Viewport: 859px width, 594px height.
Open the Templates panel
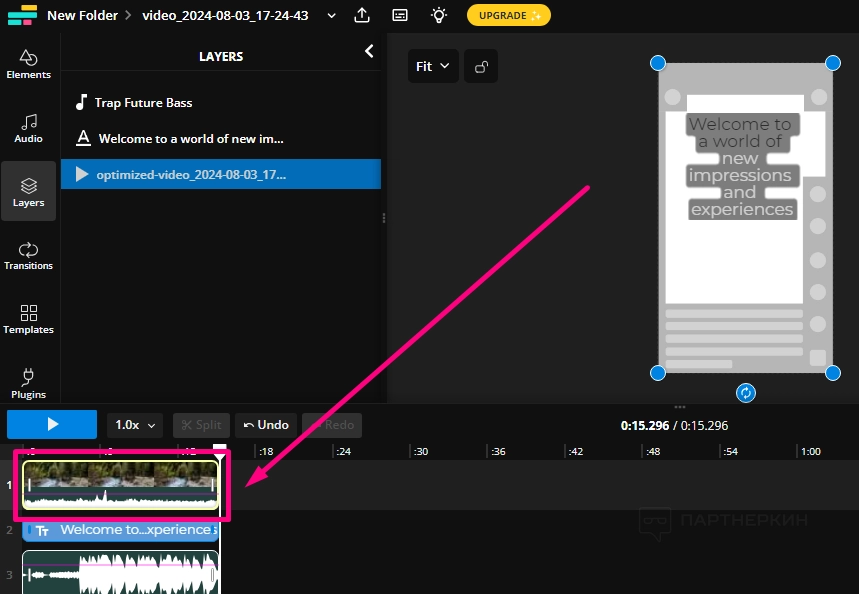[x=28, y=320]
